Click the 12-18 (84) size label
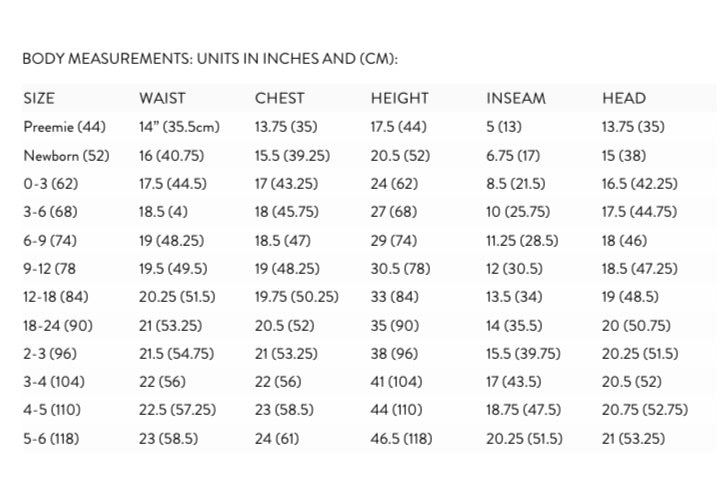Screen dimensions: 723x495 (x=57, y=297)
